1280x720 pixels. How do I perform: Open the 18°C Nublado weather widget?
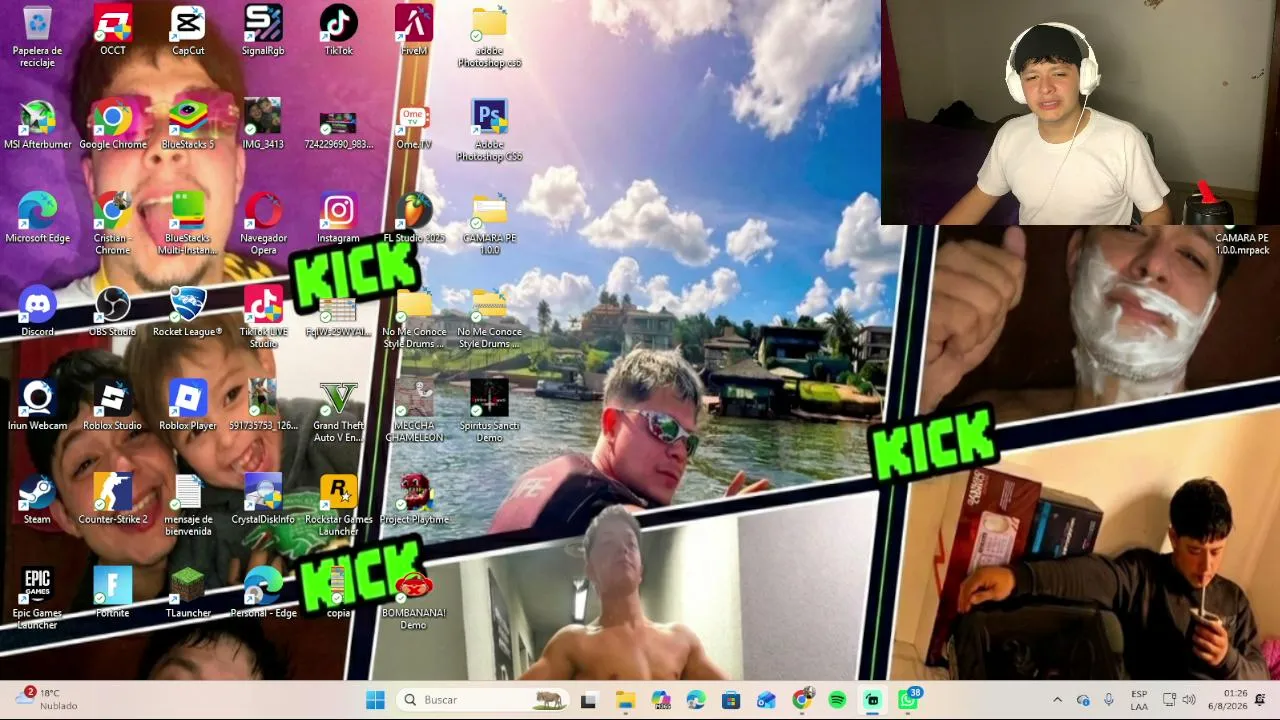click(x=48, y=699)
